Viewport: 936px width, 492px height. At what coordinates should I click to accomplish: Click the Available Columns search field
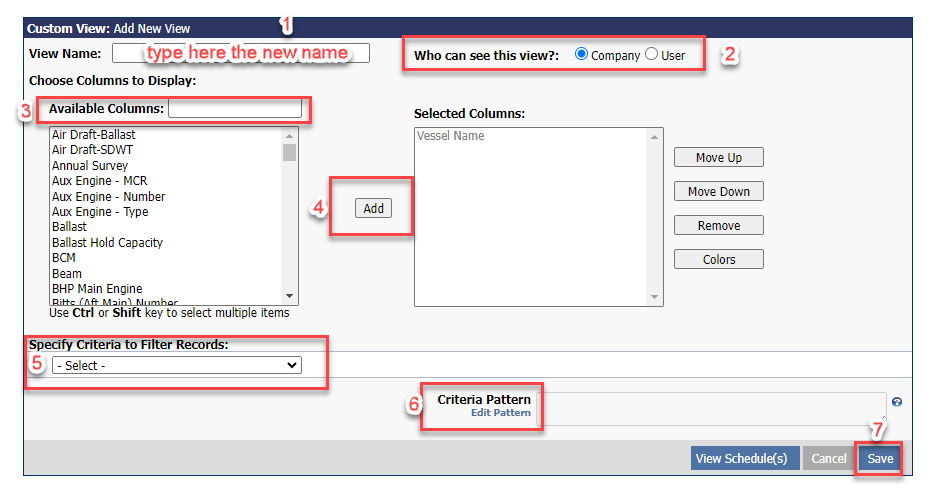coord(235,108)
